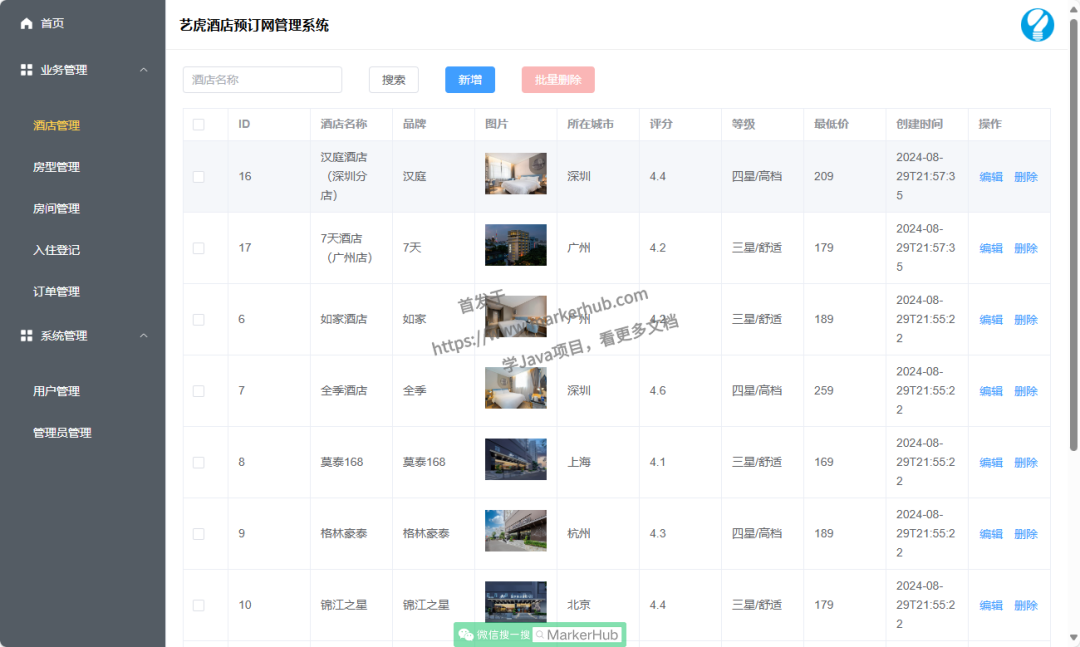The image size is (1080, 647).
Task: Edit the 全季酒店 row
Action: point(990,391)
